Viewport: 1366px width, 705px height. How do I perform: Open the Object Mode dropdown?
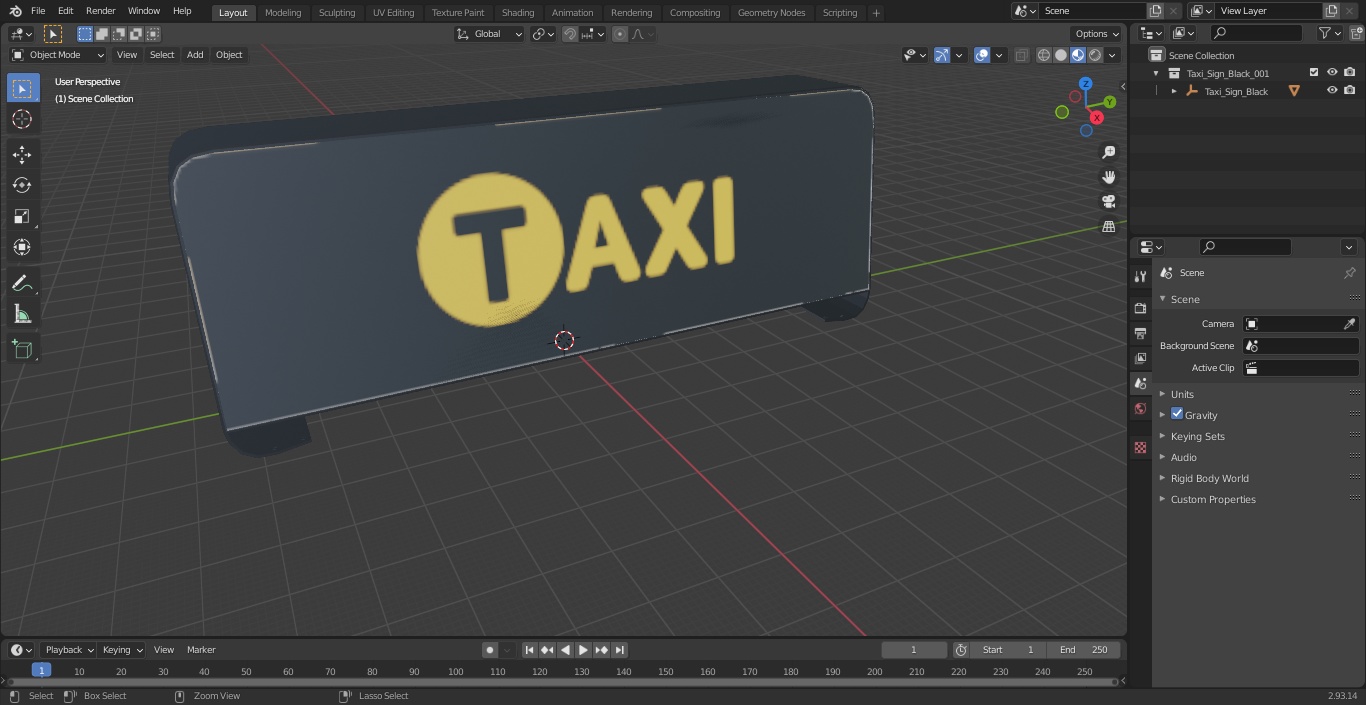58,55
